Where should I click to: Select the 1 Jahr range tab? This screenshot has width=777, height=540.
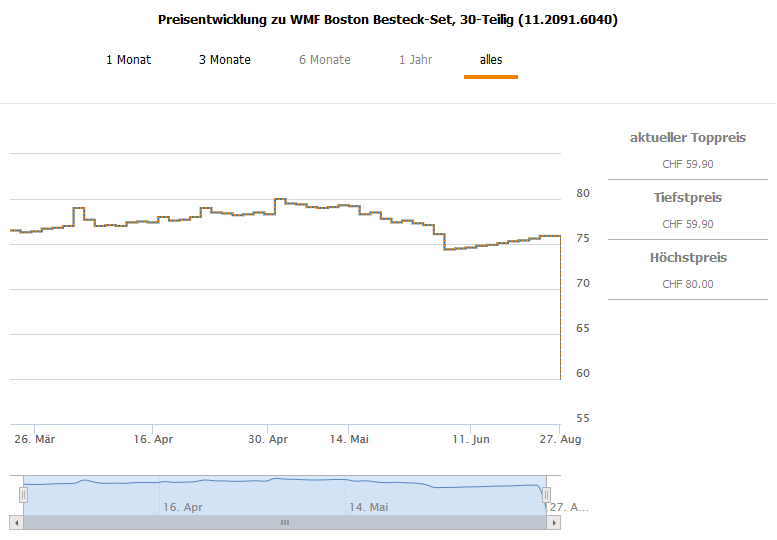(x=415, y=60)
